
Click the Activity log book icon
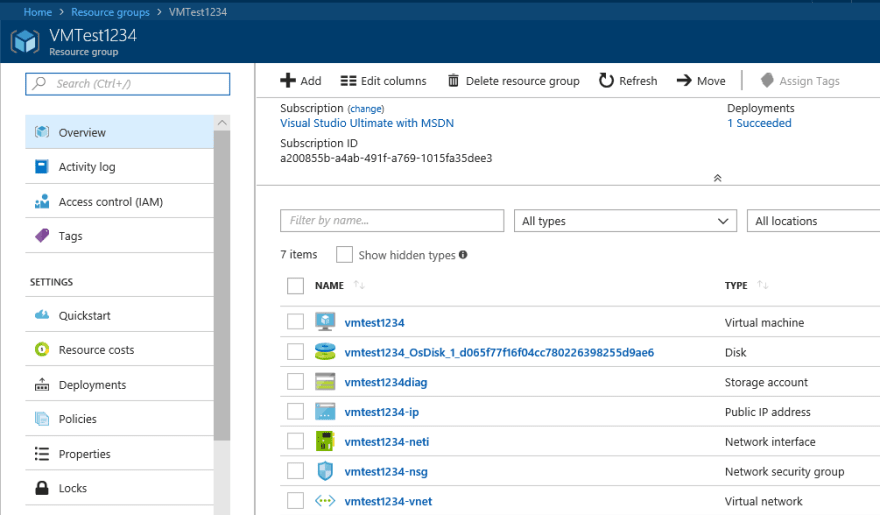click(42, 167)
